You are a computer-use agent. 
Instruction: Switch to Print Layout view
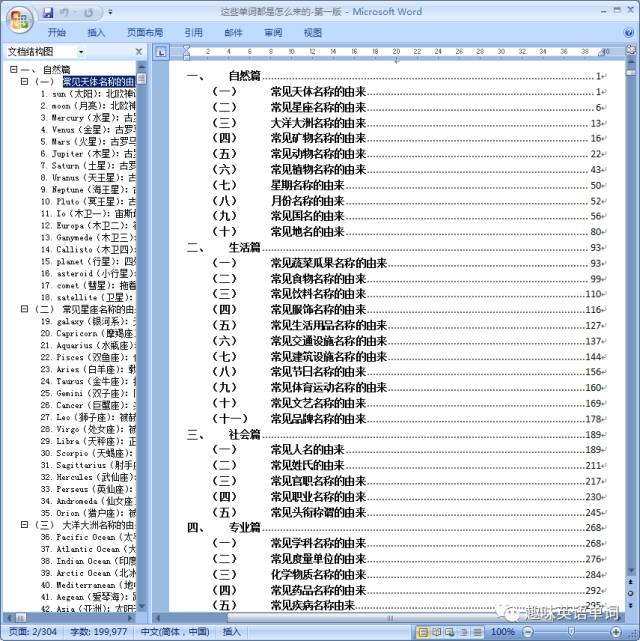pyautogui.click(x=423, y=632)
